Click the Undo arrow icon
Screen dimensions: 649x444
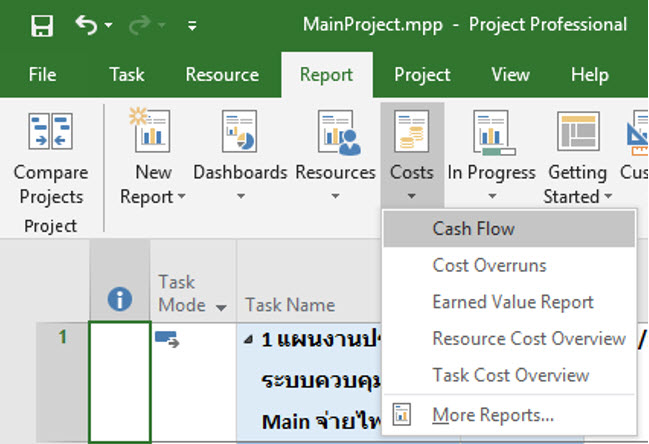(87, 25)
